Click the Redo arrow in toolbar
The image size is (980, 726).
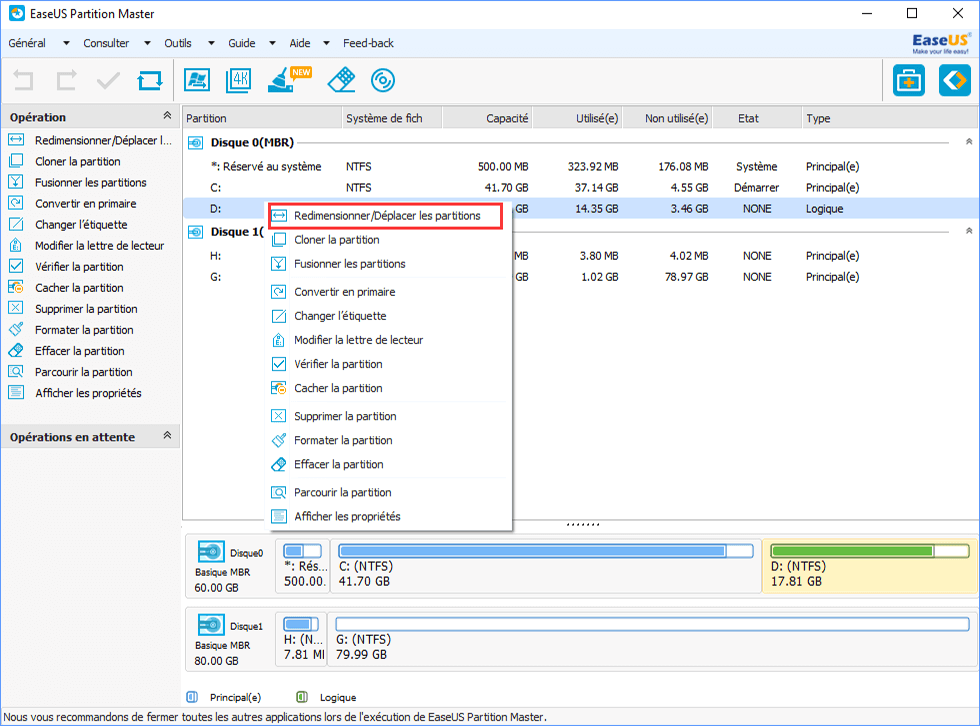[x=66, y=81]
